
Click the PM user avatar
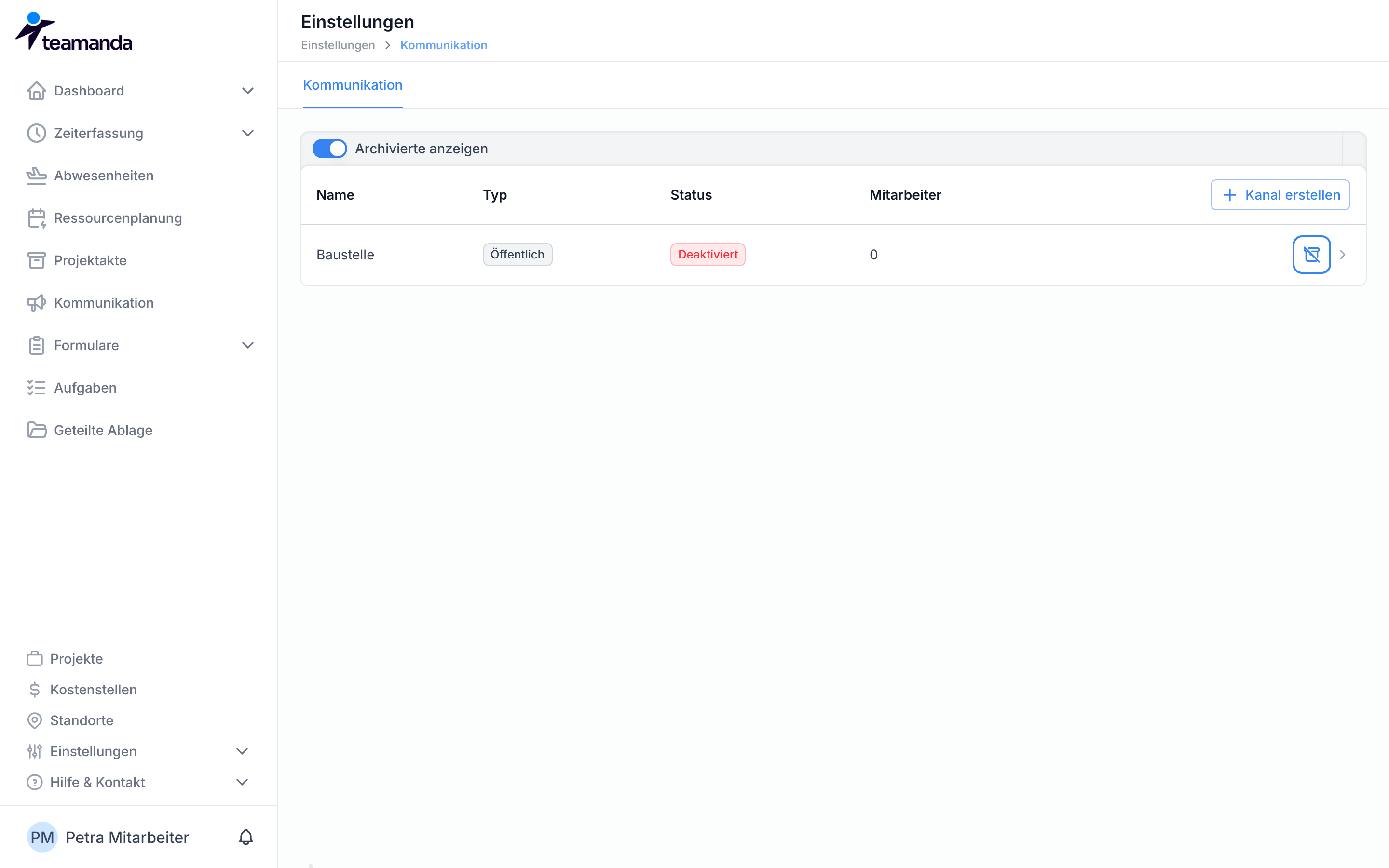click(x=42, y=837)
